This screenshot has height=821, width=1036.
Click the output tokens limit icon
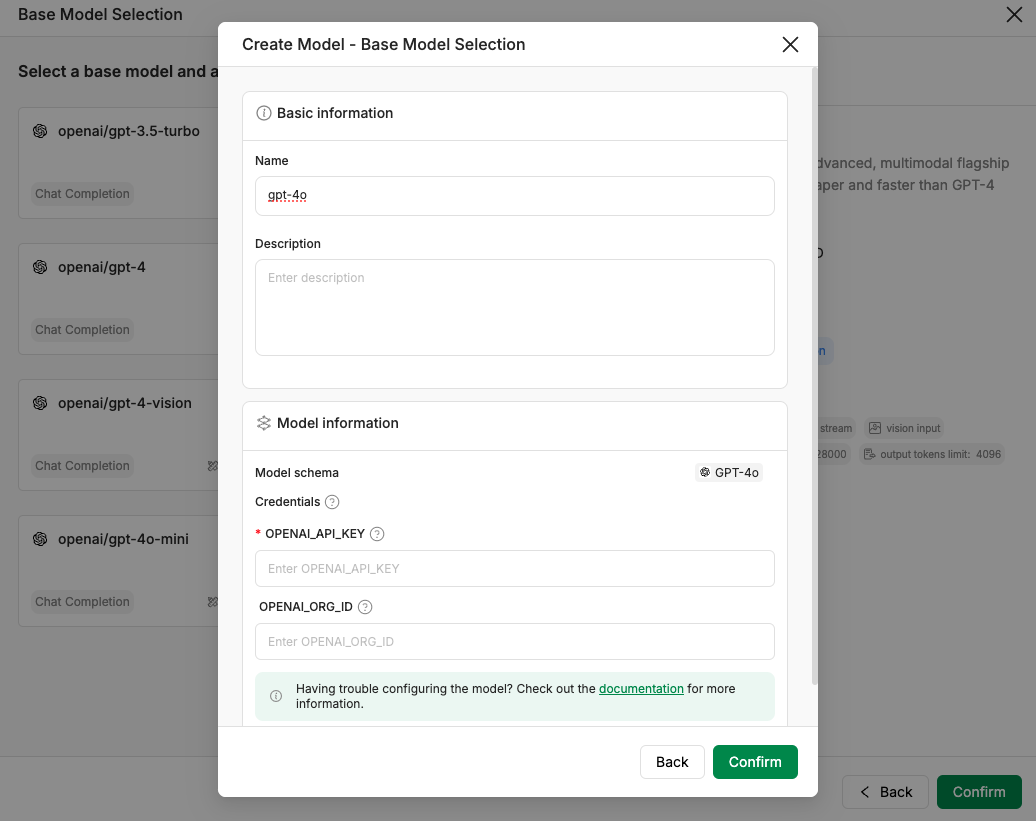pos(870,454)
